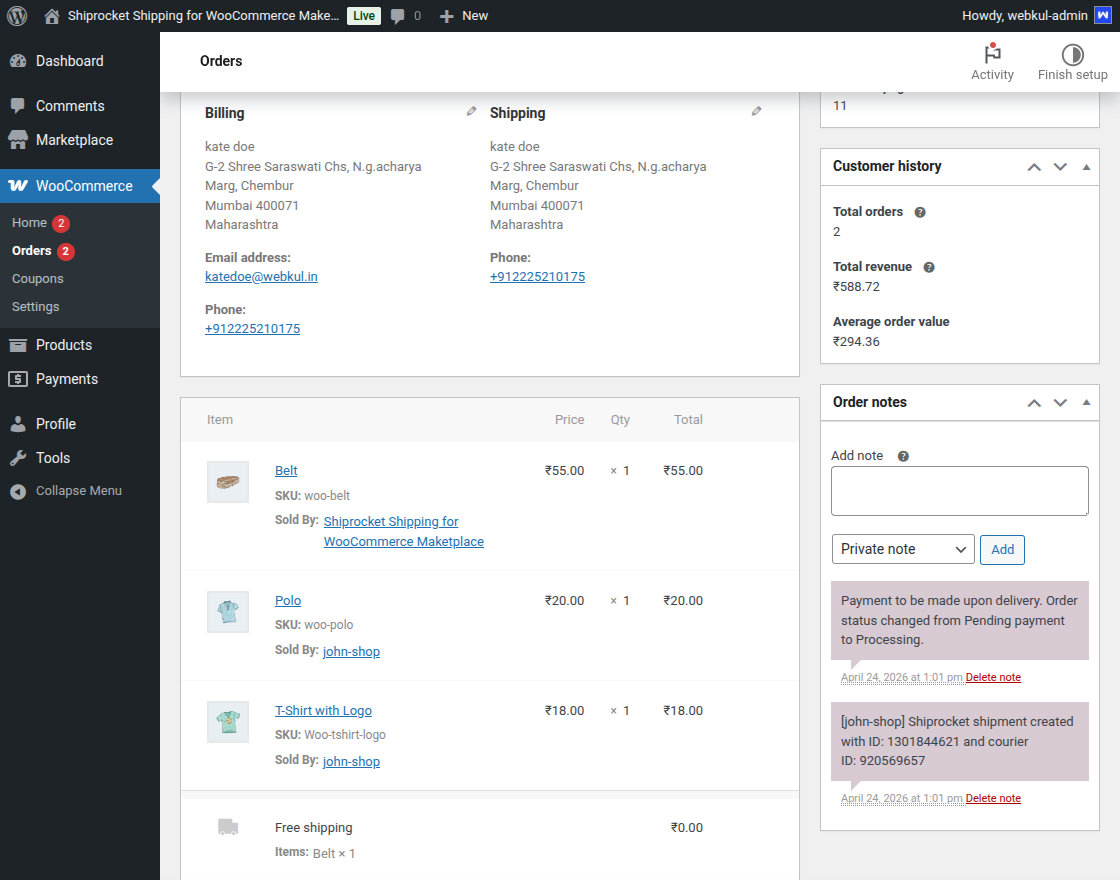
Task: Click the Collapse Menu arrow icon
Action: pos(18,491)
